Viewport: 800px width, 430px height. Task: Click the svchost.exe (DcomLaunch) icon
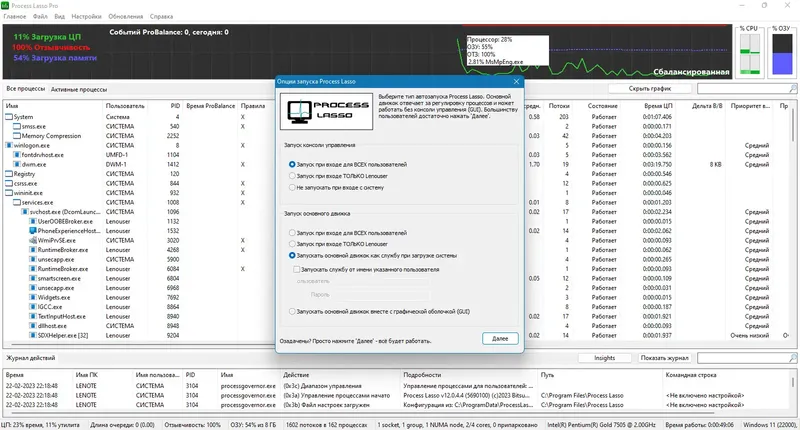(x=25, y=212)
